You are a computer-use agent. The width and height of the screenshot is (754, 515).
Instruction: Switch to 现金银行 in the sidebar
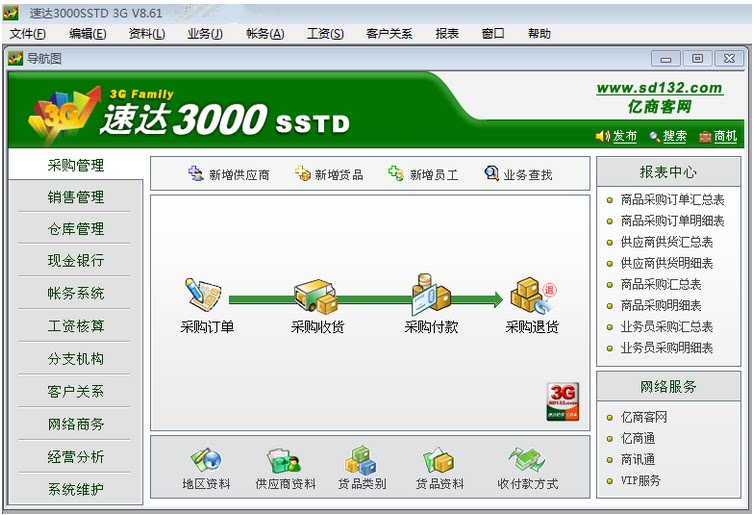click(x=75, y=261)
